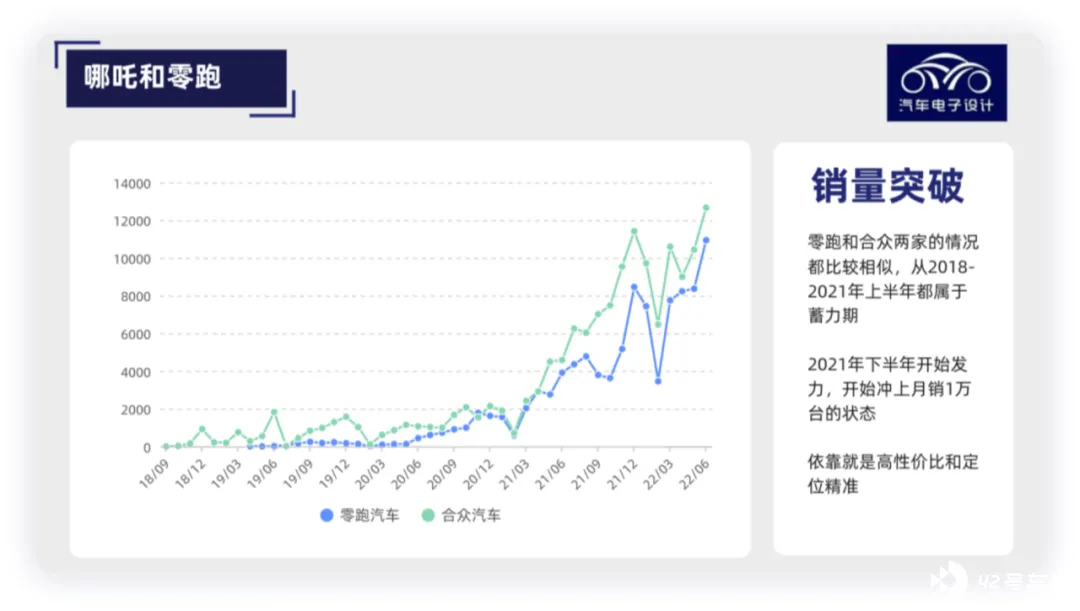Click the 4000 y-axis label
Screen dimensions: 1080x611
136,373
